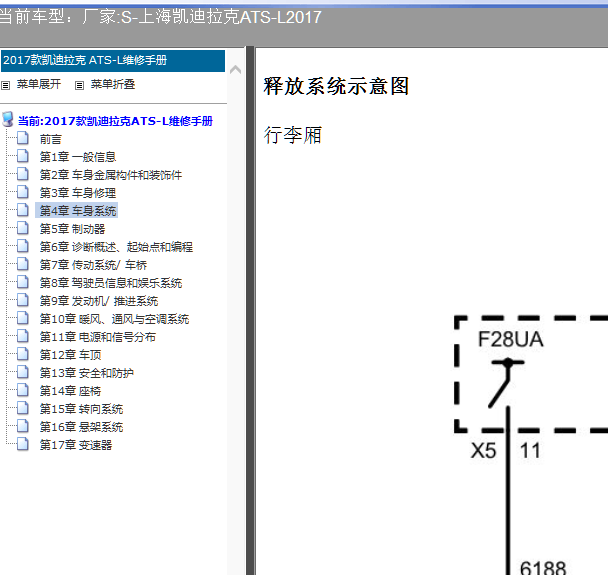This screenshot has height=575, width=608.
Task: Open 第14章 座椅
Action: 70,391
